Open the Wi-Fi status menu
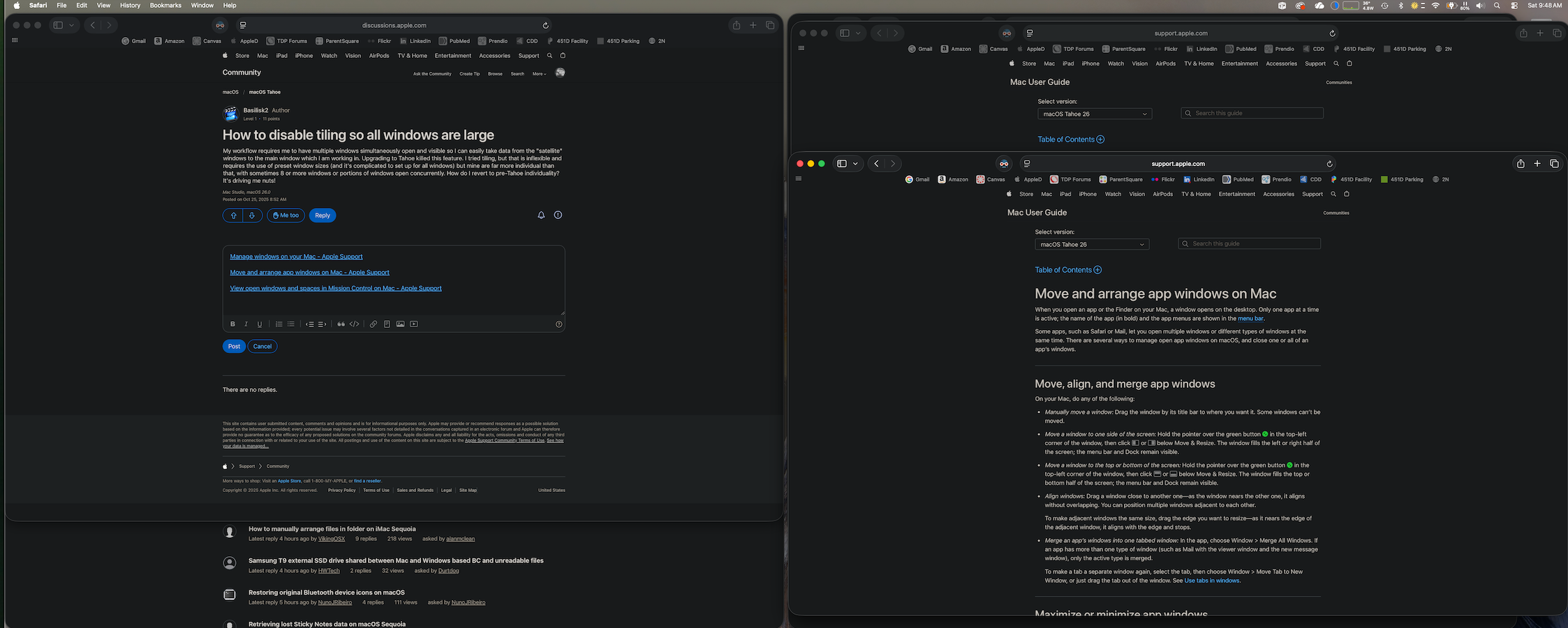The width and height of the screenshot is (1568, 628). click(x=1435, y=6)
